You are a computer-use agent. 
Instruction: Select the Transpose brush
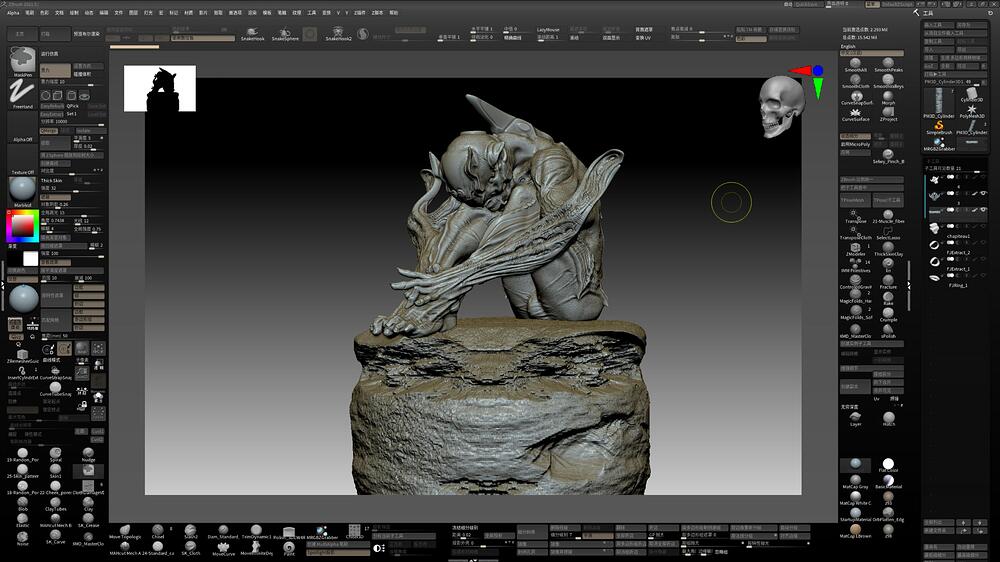point(855,216)
